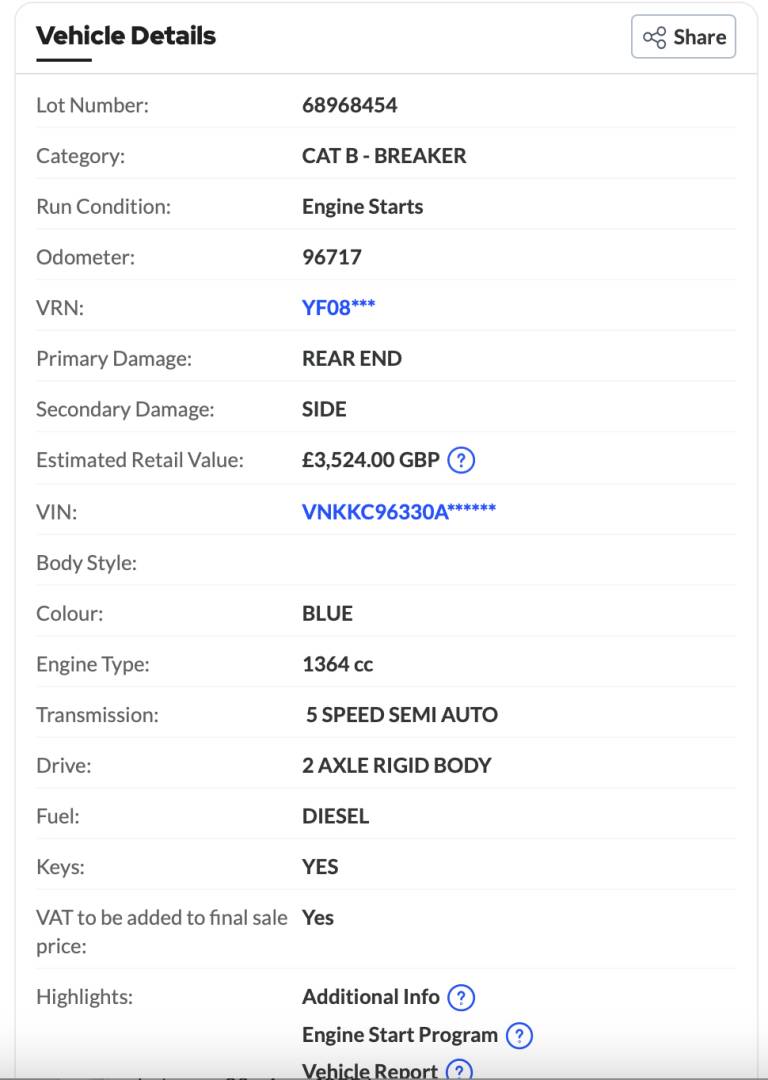Click the odometer reading 96717
Viewport: 768px width, 1080px height.
(x=331, y=257)
